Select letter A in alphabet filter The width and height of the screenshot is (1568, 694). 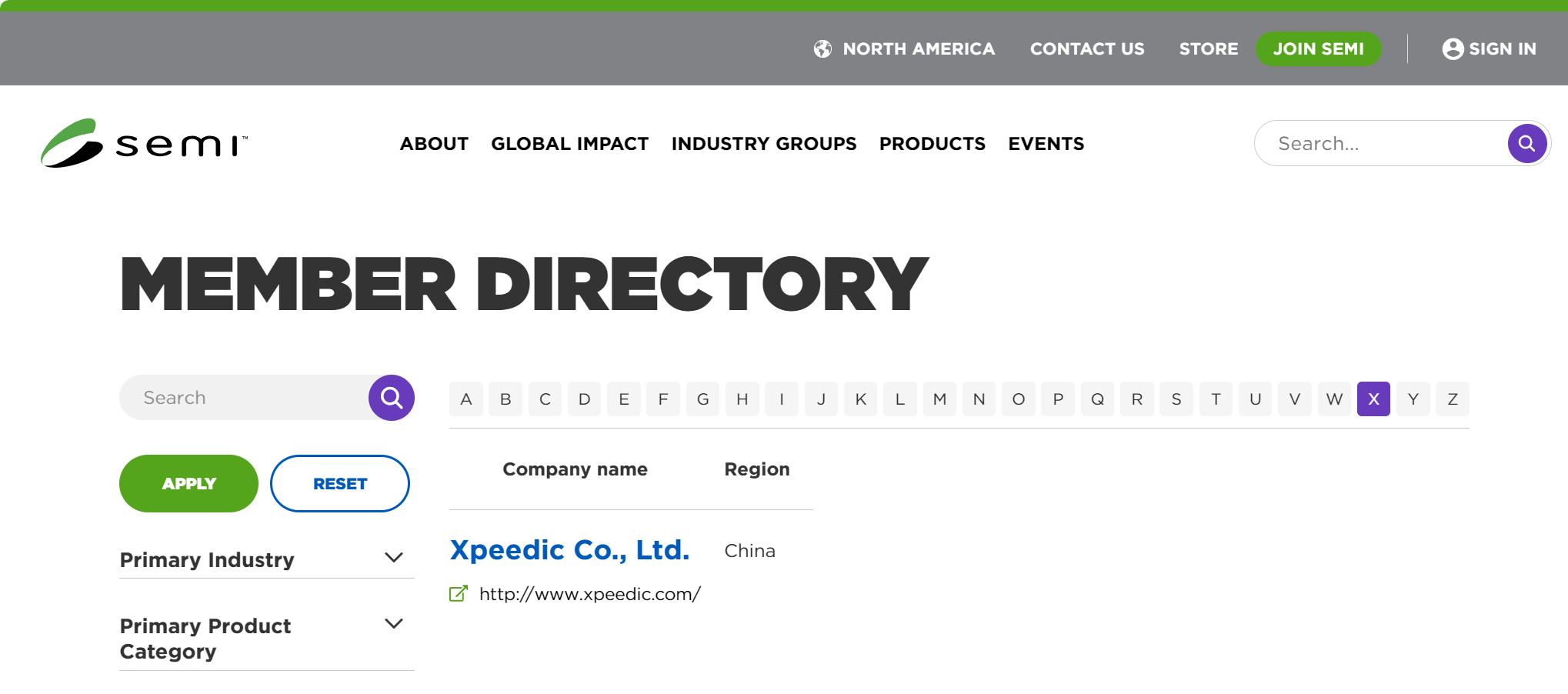click(x=466, y=399)
